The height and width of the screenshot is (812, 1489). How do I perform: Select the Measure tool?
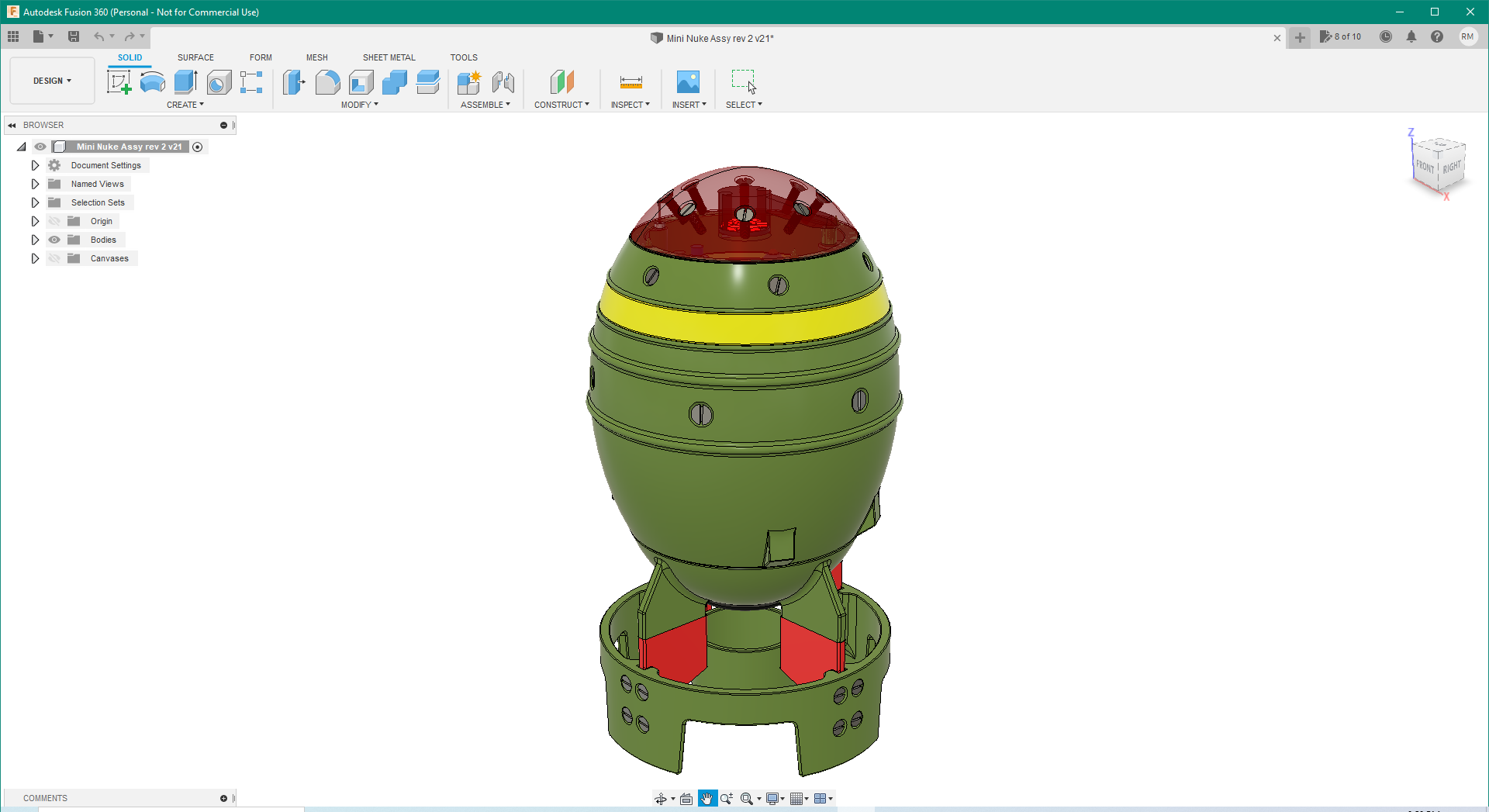[x=630, y=81]
